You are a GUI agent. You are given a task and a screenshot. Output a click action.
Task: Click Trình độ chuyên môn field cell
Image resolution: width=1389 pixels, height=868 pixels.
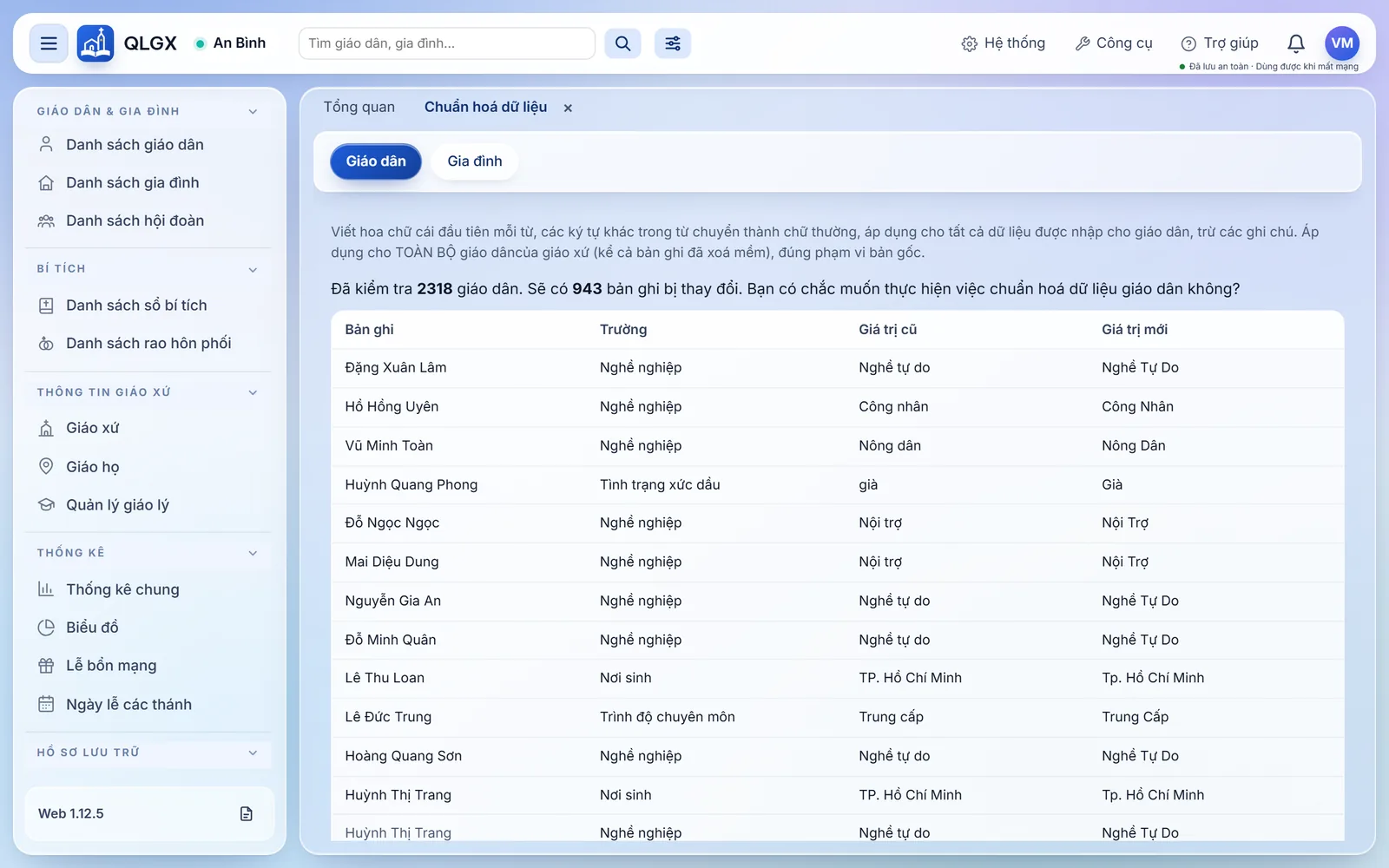click(x=668, y=717)
